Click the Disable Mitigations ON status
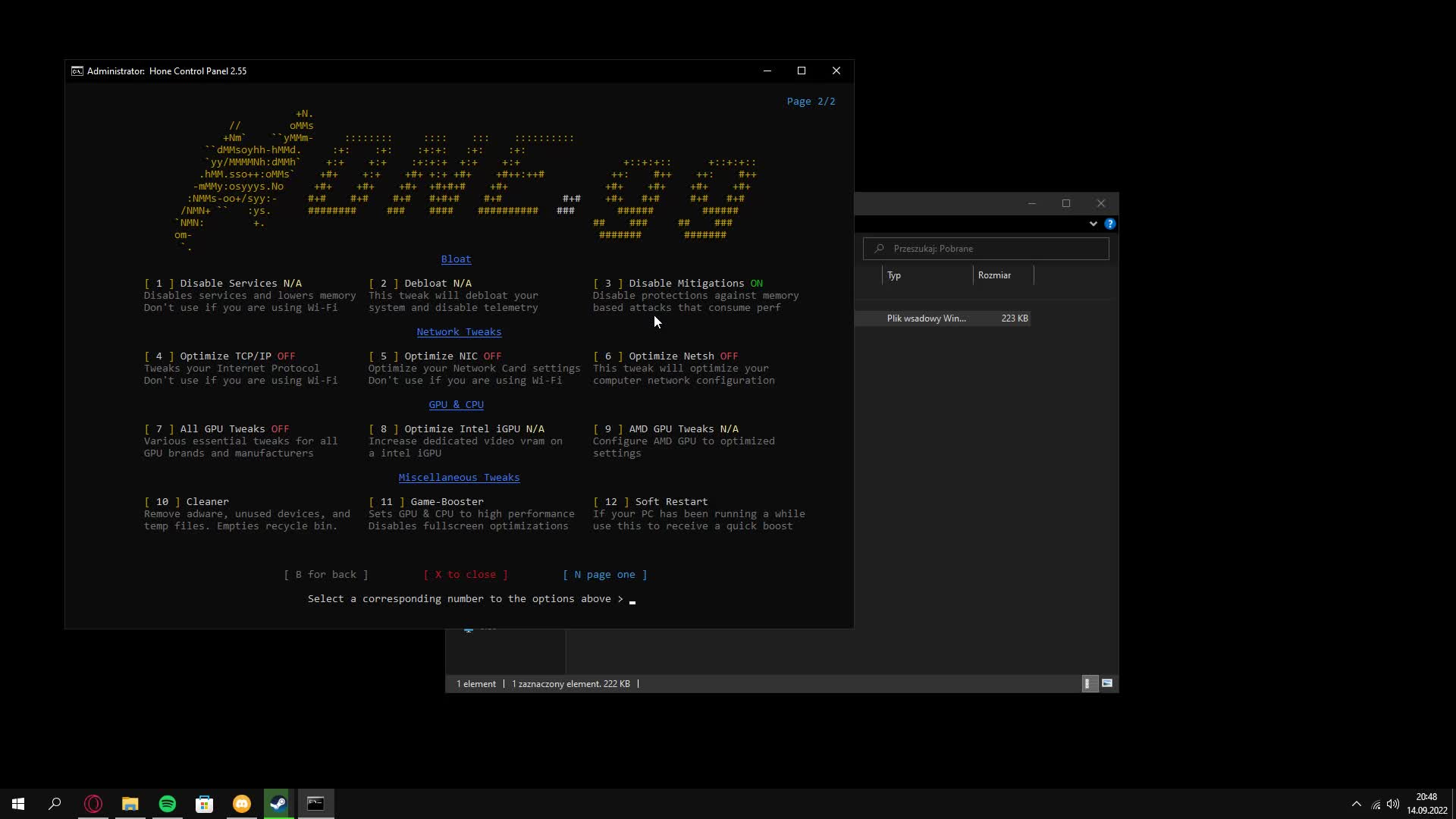The image size is (1456, 819). point(756,283)
